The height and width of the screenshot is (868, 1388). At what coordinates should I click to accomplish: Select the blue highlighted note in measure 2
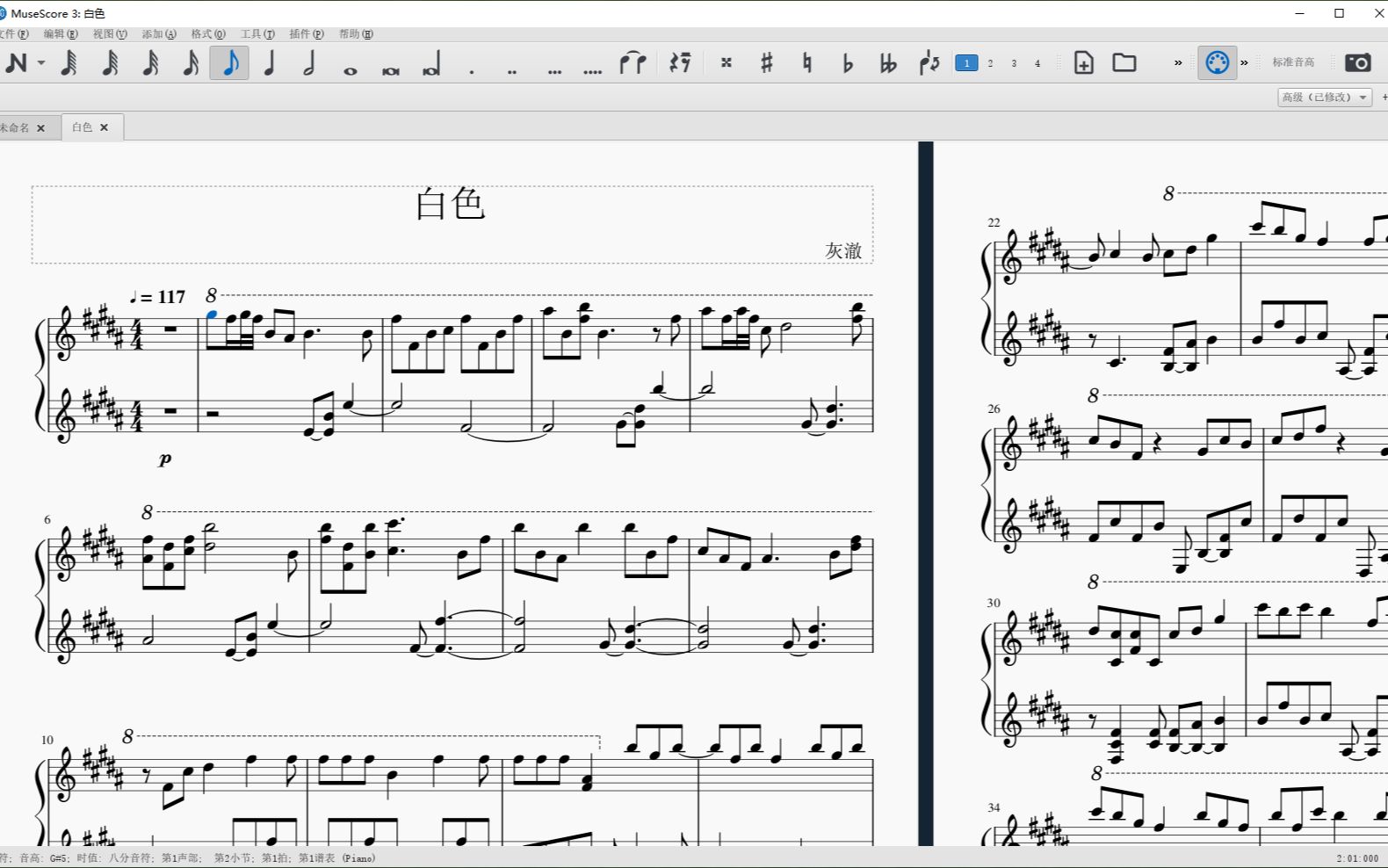(212, 314)
